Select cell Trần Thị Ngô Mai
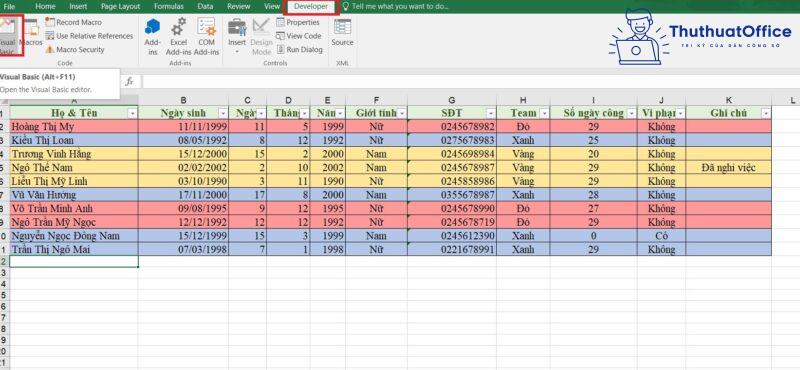The image size is (800, 370). click(x=74, y=250)
